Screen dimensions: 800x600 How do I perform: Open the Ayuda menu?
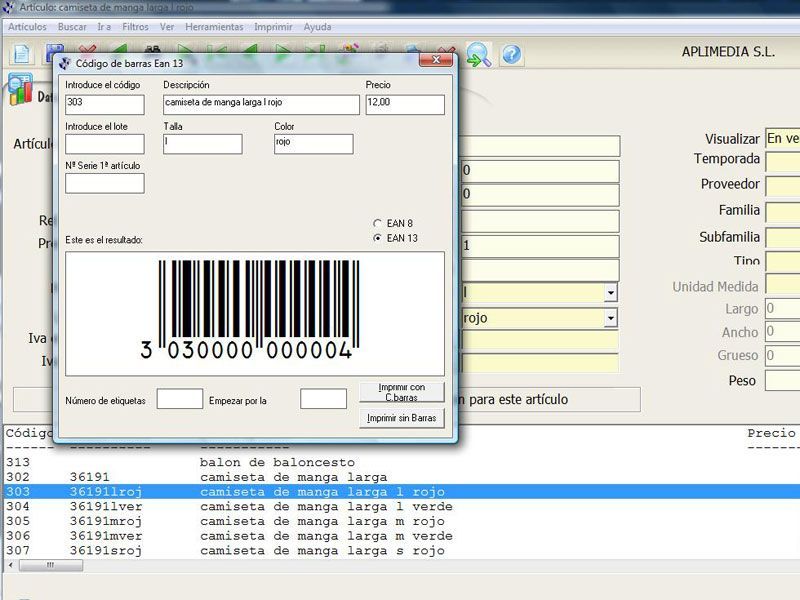click(317, 27)
